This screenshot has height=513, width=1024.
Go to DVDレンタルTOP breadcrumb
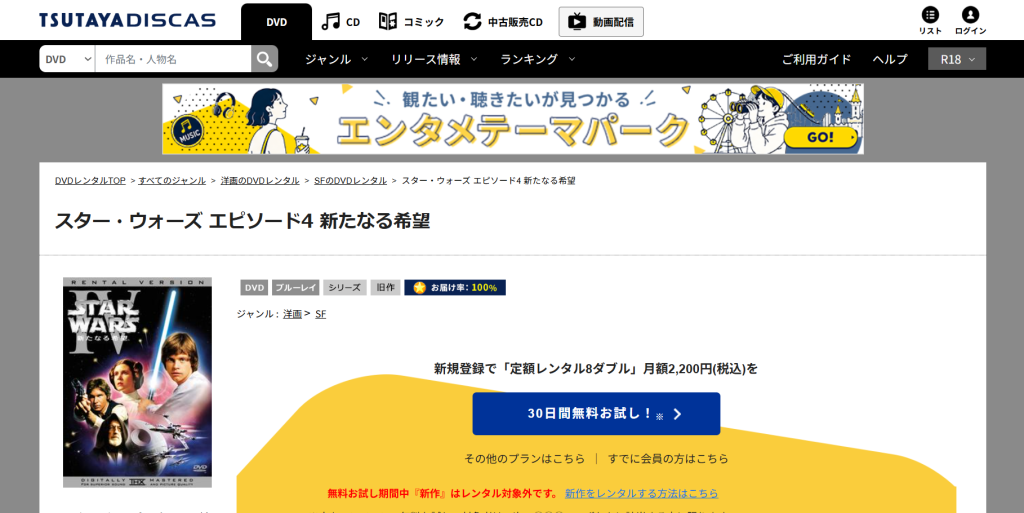click(x=90, y=181)
